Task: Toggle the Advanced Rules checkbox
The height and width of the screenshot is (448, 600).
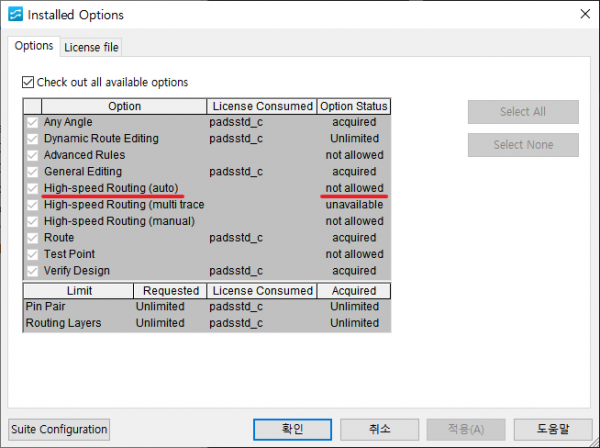Action: (x=33, y=155)
